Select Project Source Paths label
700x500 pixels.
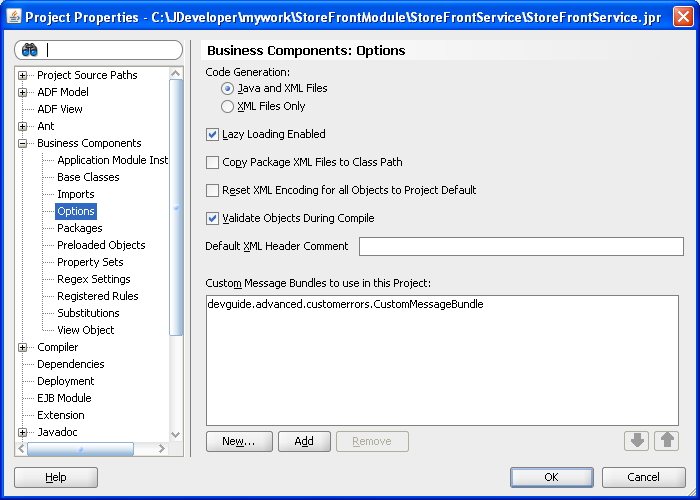87,75
